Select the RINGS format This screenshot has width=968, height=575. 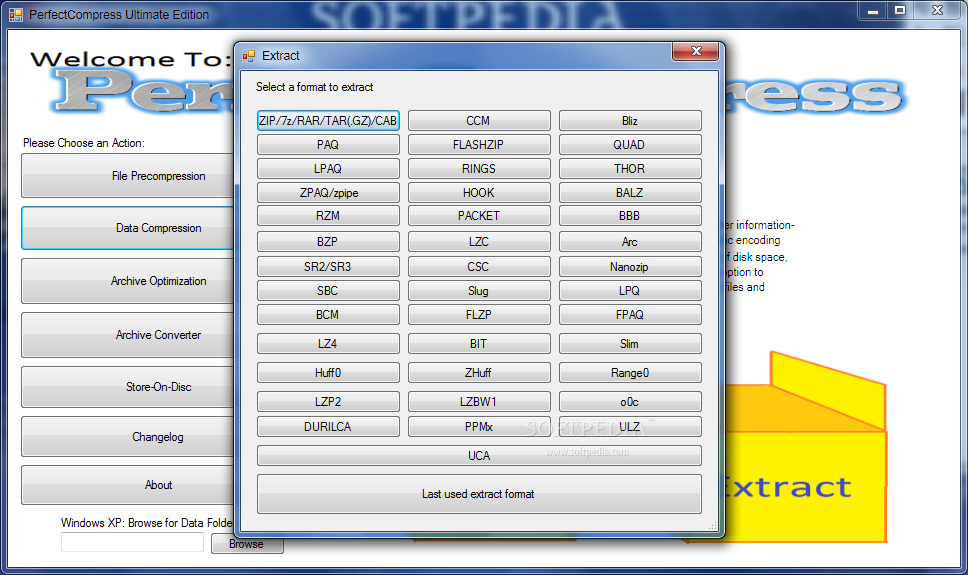pyautogui.click(x=479, y=169)
